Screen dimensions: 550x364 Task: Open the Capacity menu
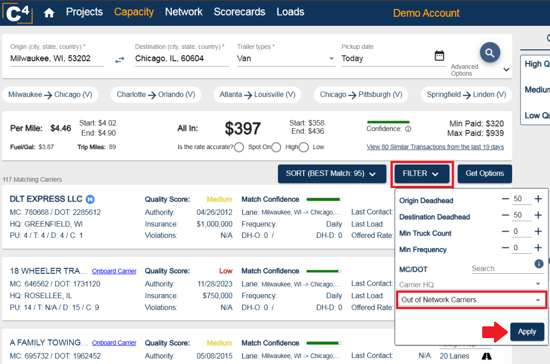pyautogui.click(x=134, y=12)
